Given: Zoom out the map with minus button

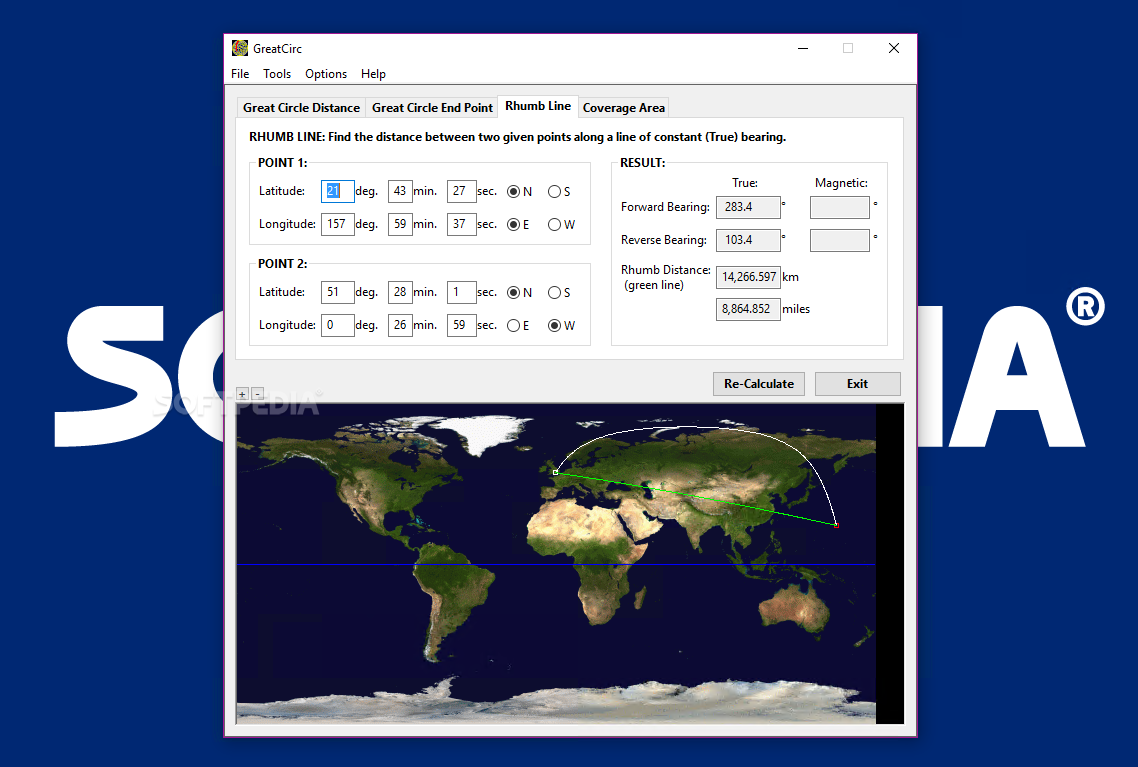Looking at the screenshot, I should pos(257,394).
